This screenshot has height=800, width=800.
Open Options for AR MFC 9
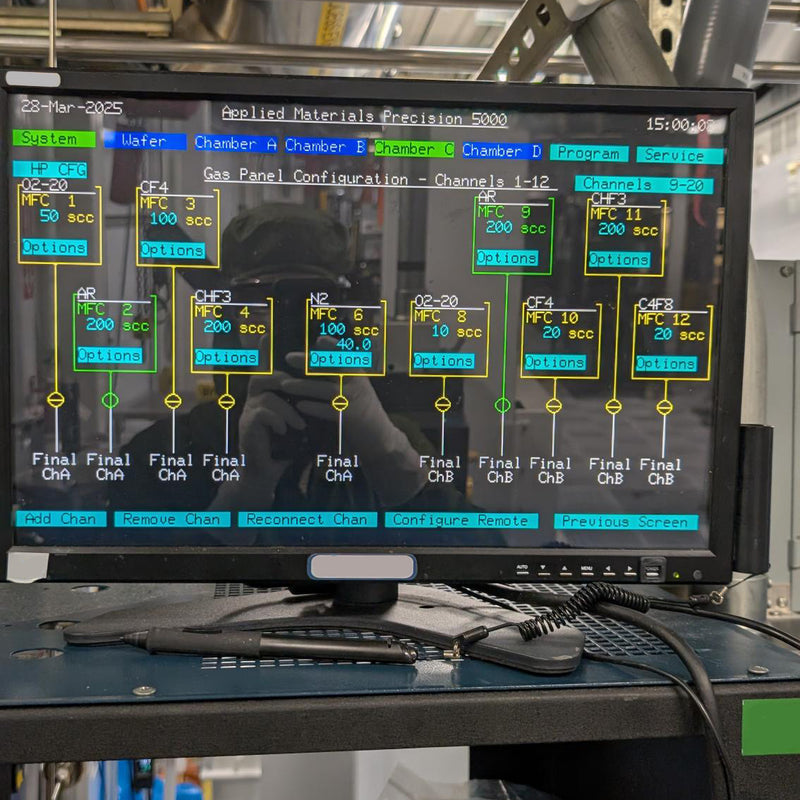[507, 258]
